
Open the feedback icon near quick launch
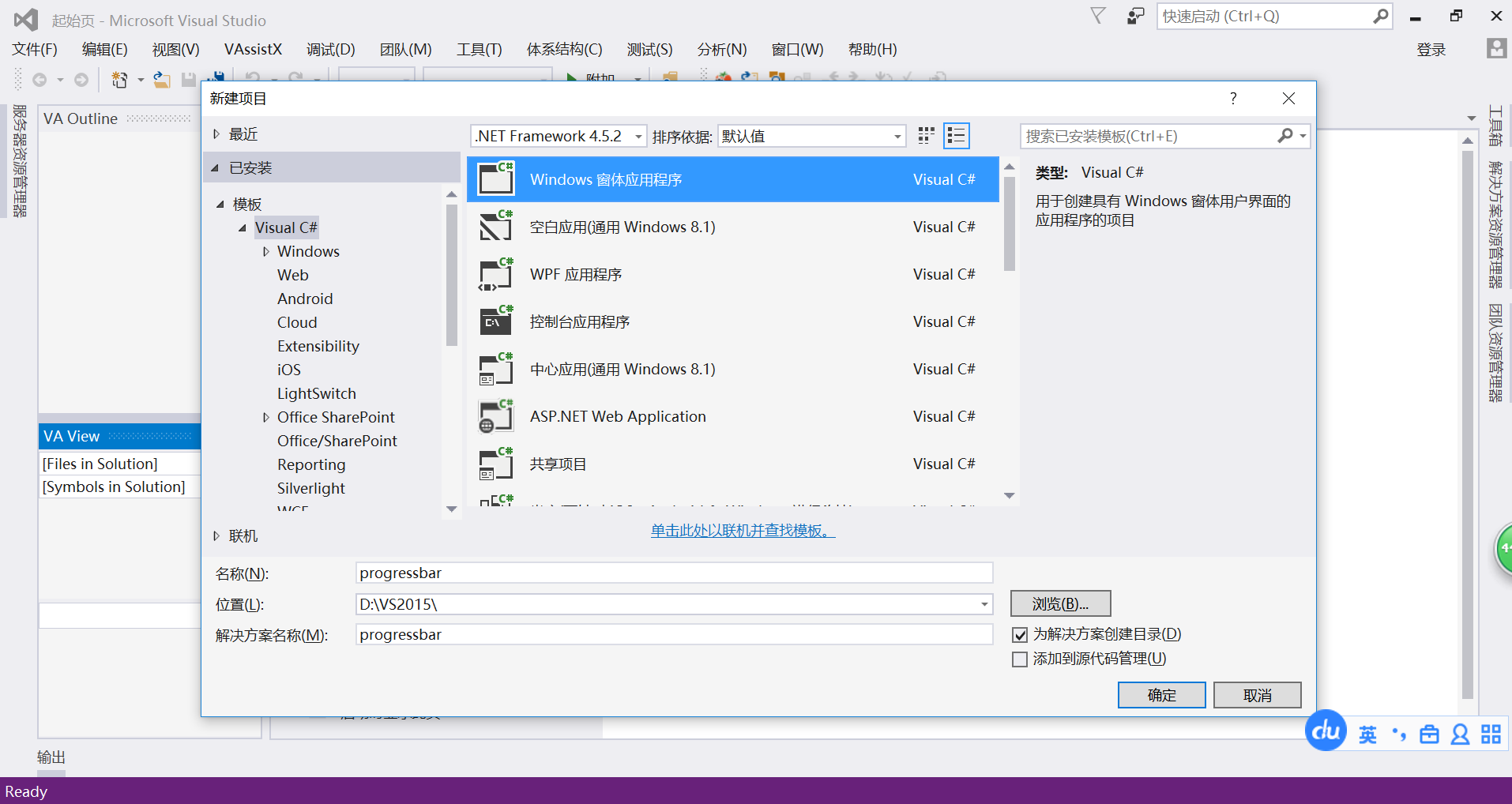[1135, 16]
